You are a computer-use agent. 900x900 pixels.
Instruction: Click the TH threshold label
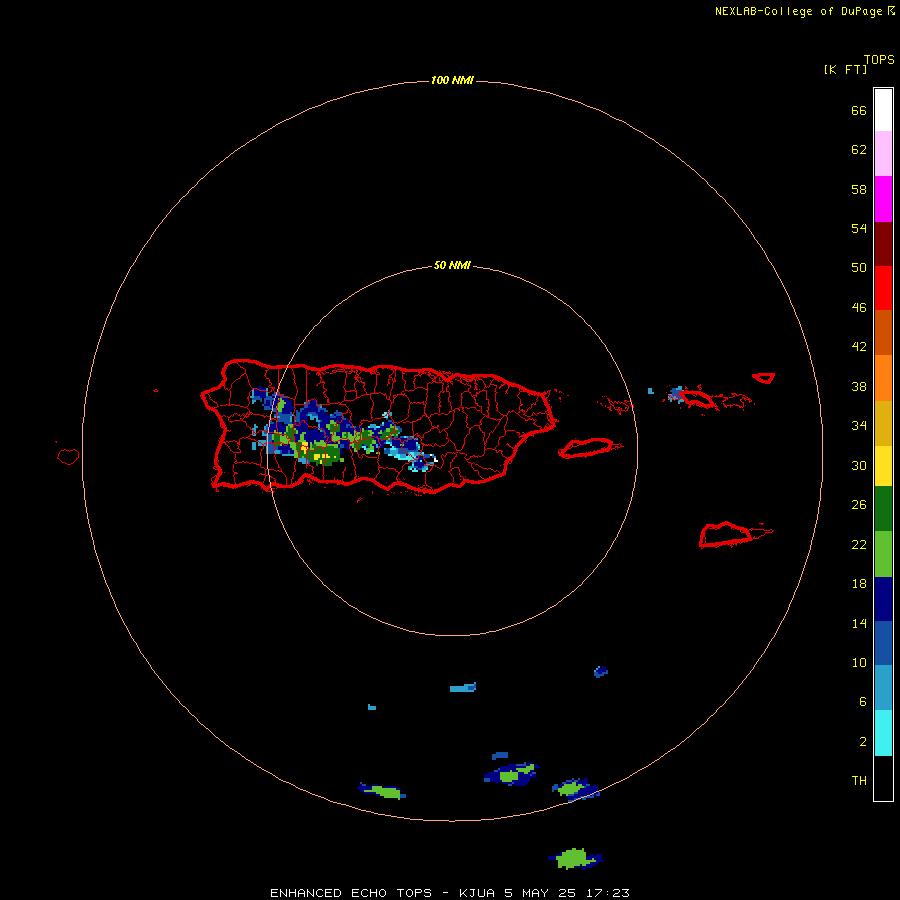tap(859, 781)
